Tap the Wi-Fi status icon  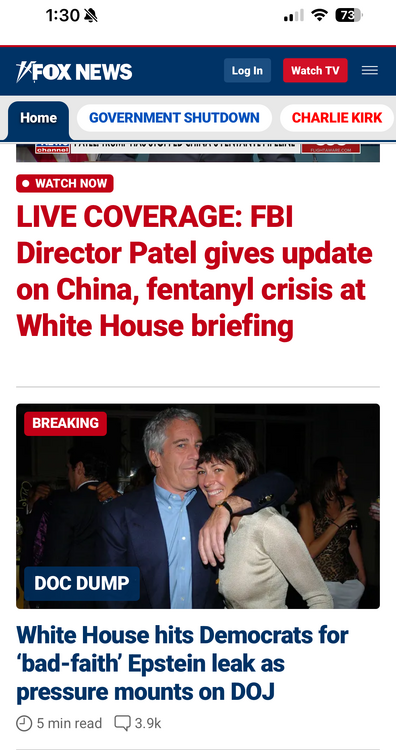[x=319, y=15]
